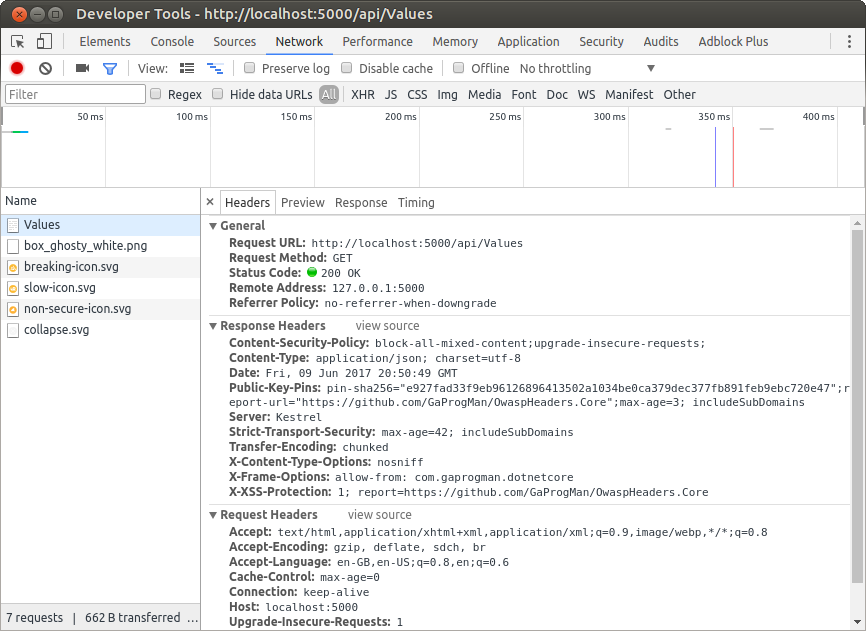Filter requests by Other
This screenshot has width=866, height=631.
coord(679,94)
